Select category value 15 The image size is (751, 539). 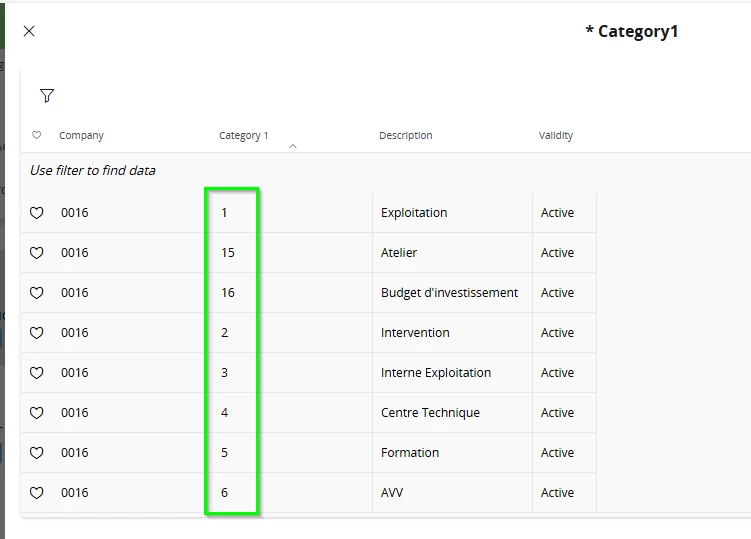pos(228,253)
